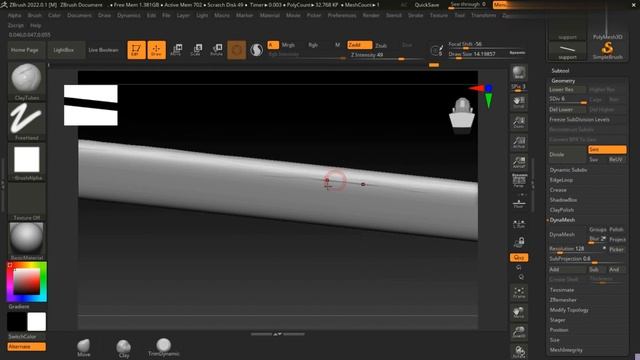Click the ZoomD3D icon in right shelf
Image resolution: width=640 pixels, height=360 pixels.
519,332
